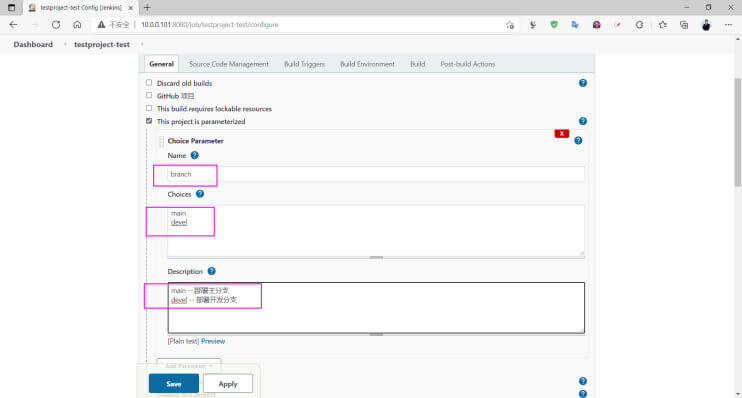The height and width of the screenshot is (398, 742).
Task: Open the browser profile avatar
Action: 706,25
